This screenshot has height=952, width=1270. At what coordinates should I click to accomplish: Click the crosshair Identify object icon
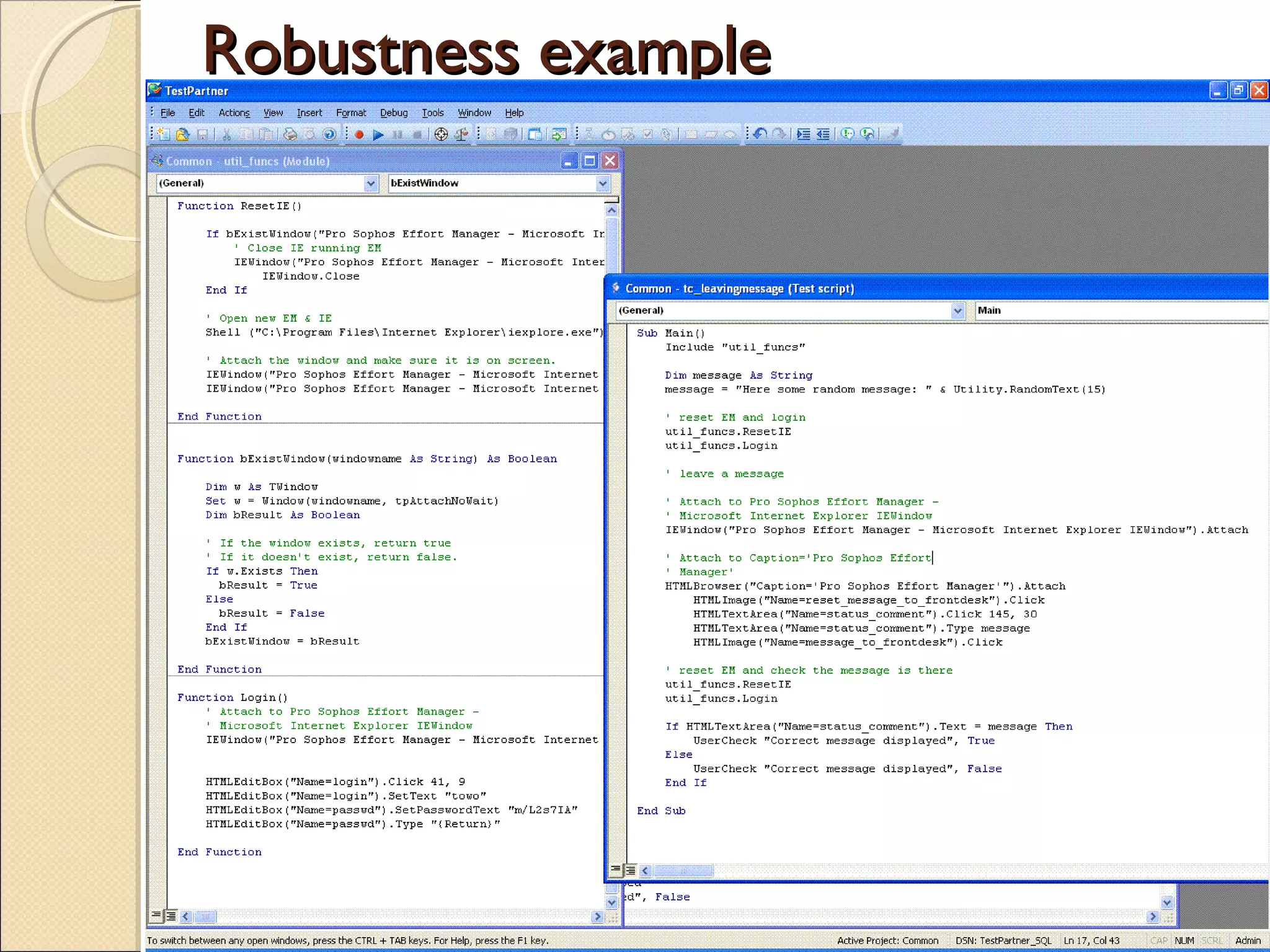point(441,134)
